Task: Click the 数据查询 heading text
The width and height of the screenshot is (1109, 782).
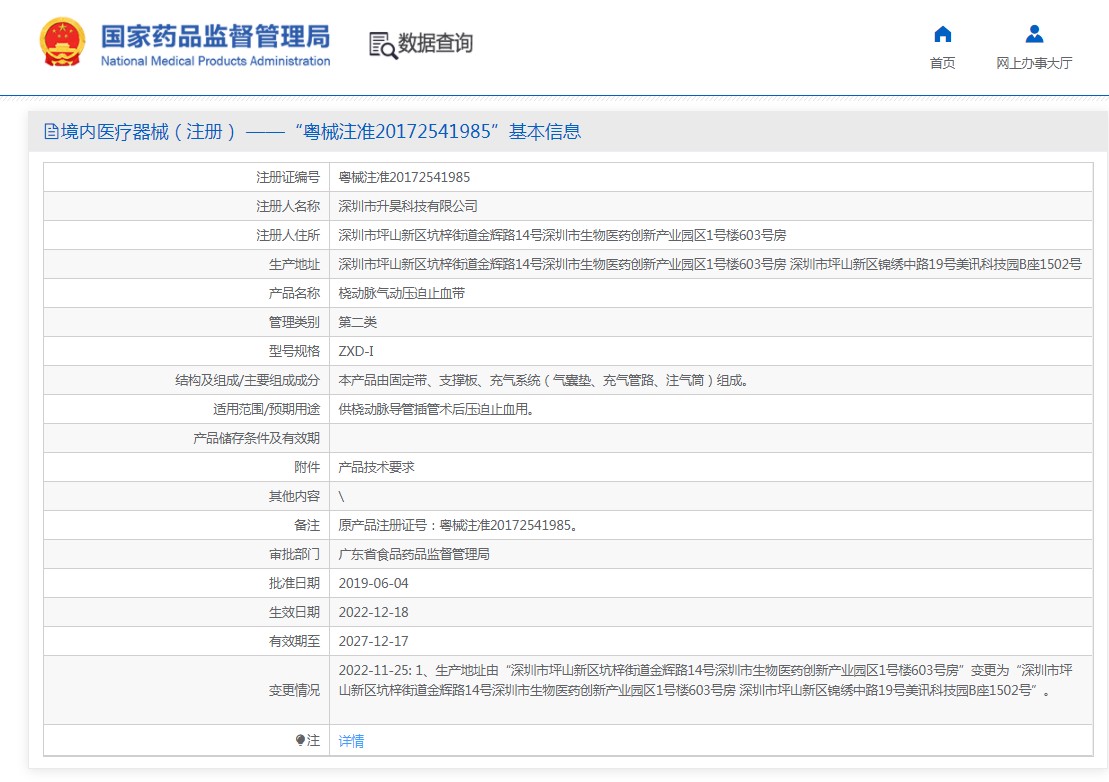Action: point(435,43)
